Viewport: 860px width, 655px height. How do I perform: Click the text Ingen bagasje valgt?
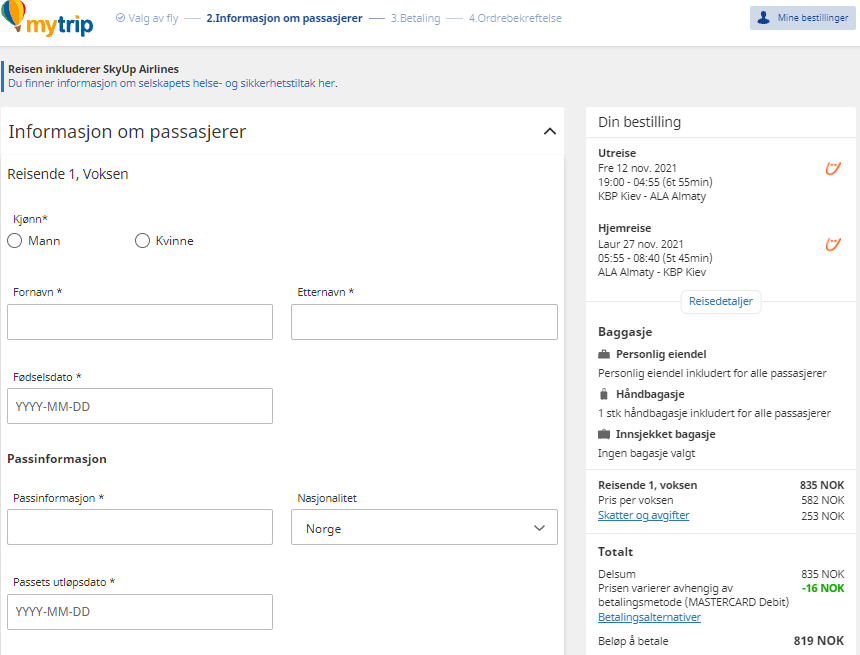[646, 453]
